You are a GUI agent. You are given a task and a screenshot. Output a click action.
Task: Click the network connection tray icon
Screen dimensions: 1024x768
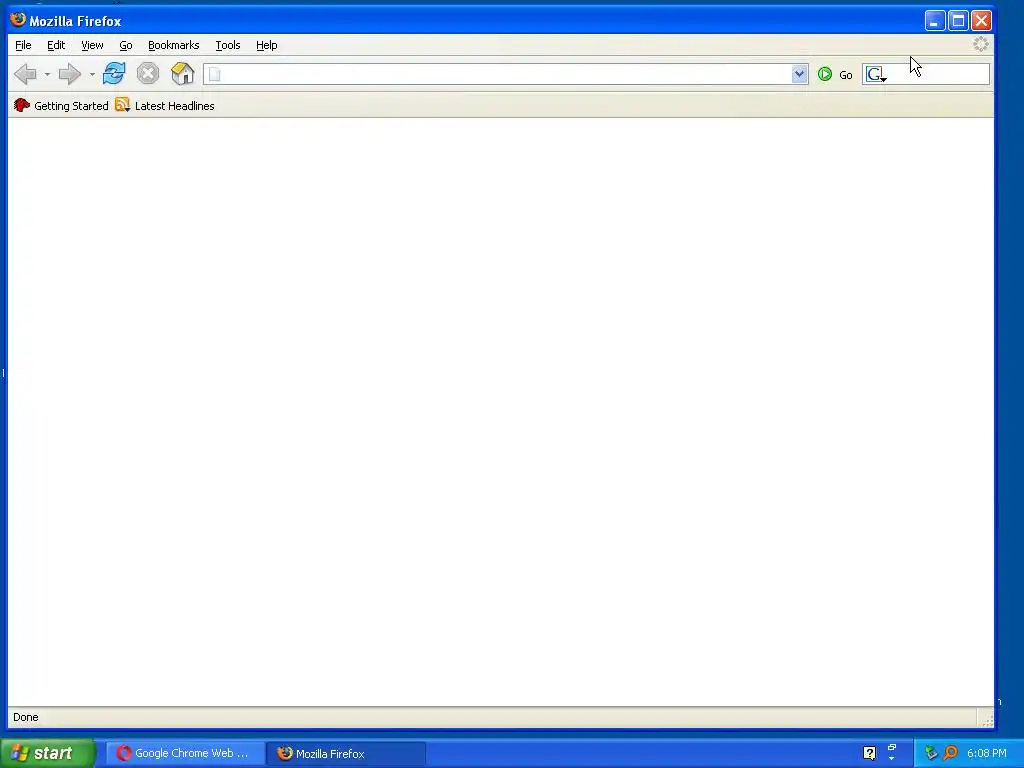[931, 753]
